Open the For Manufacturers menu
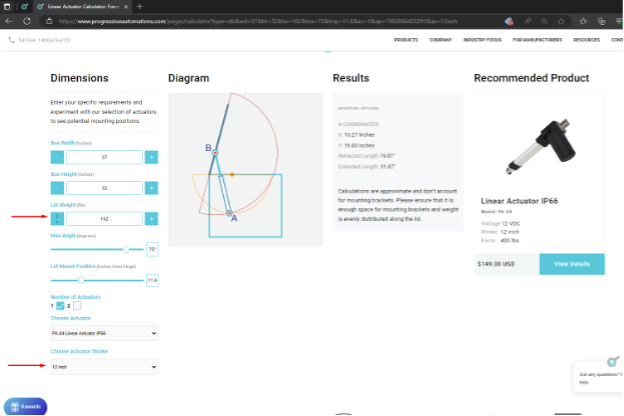This screenshot has height=416, width=624. pyautogui.click(x=537, y=40)
